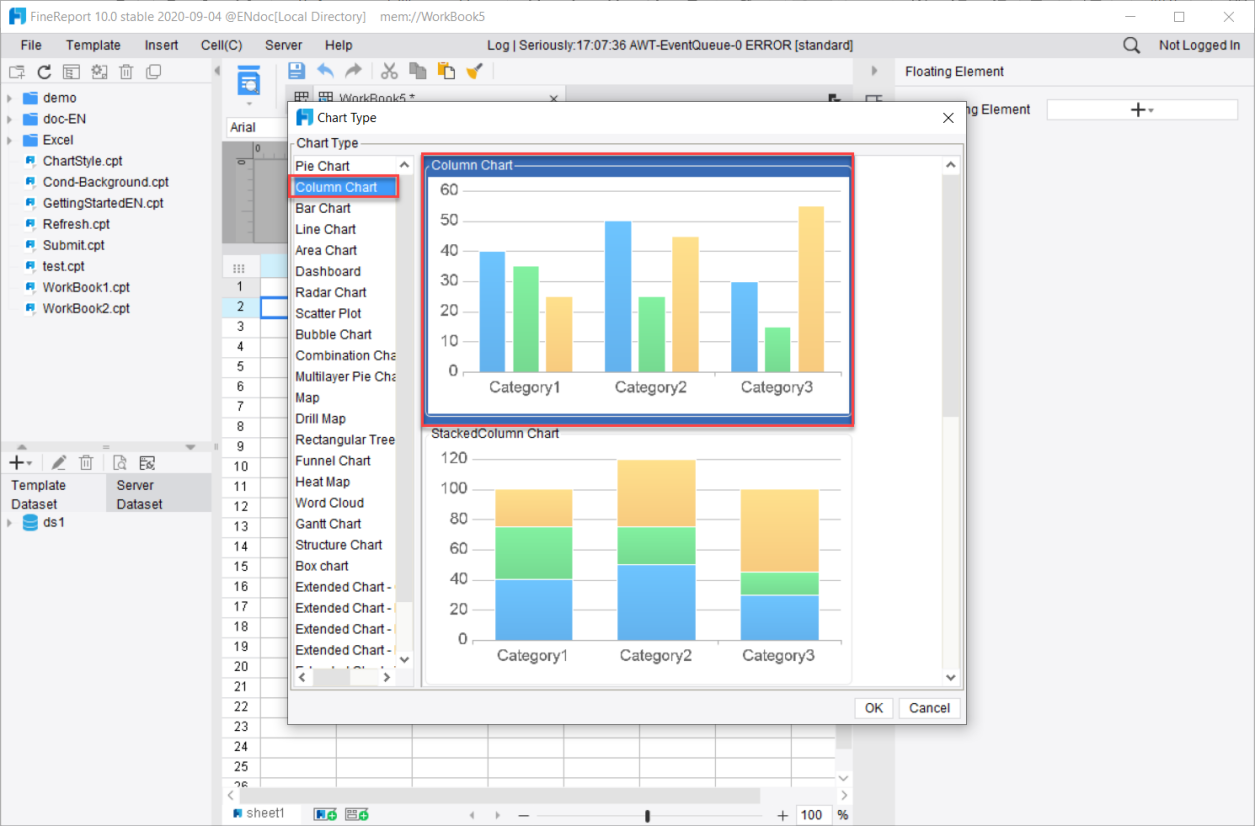Delete a dataset using trash icon
Image resolution: width=1255 pixels, height=826 pixels.
(86, 462)
